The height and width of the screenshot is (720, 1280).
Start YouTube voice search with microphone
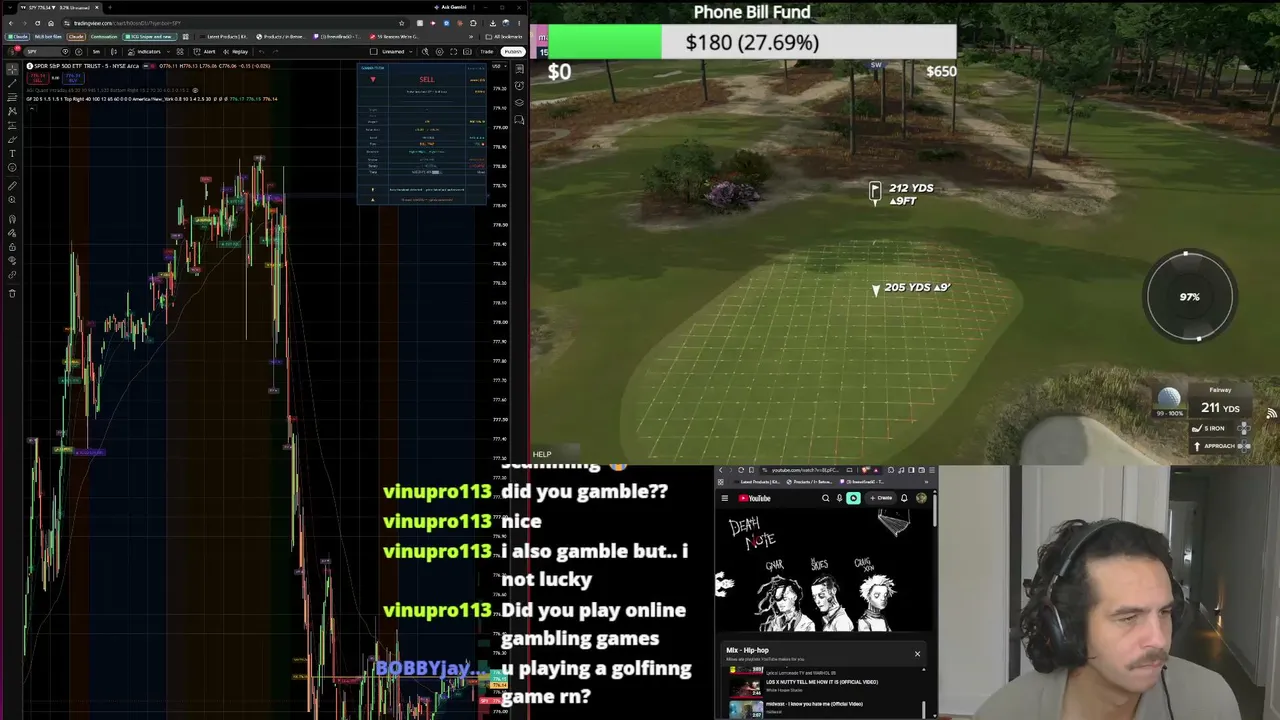pyautogui.click(x=840, y=498)
